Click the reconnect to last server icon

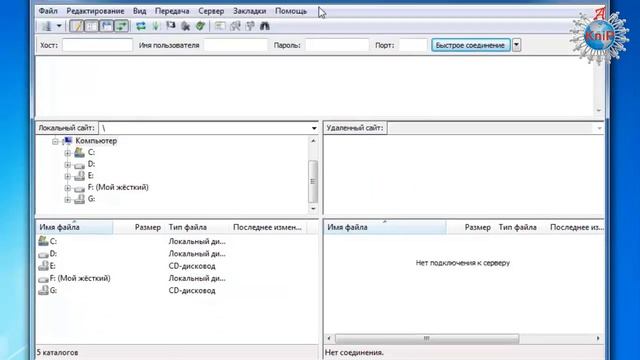pos(200,27)
